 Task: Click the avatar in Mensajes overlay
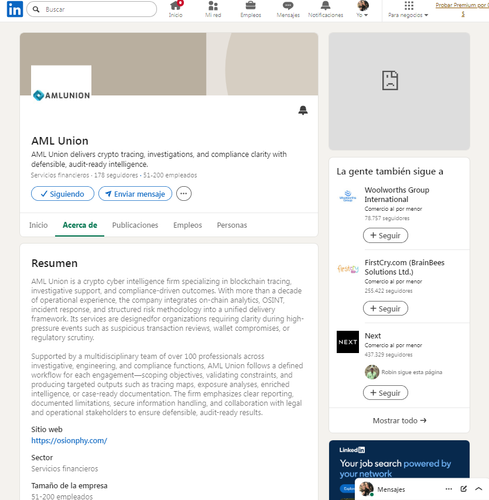pos(366,489)
